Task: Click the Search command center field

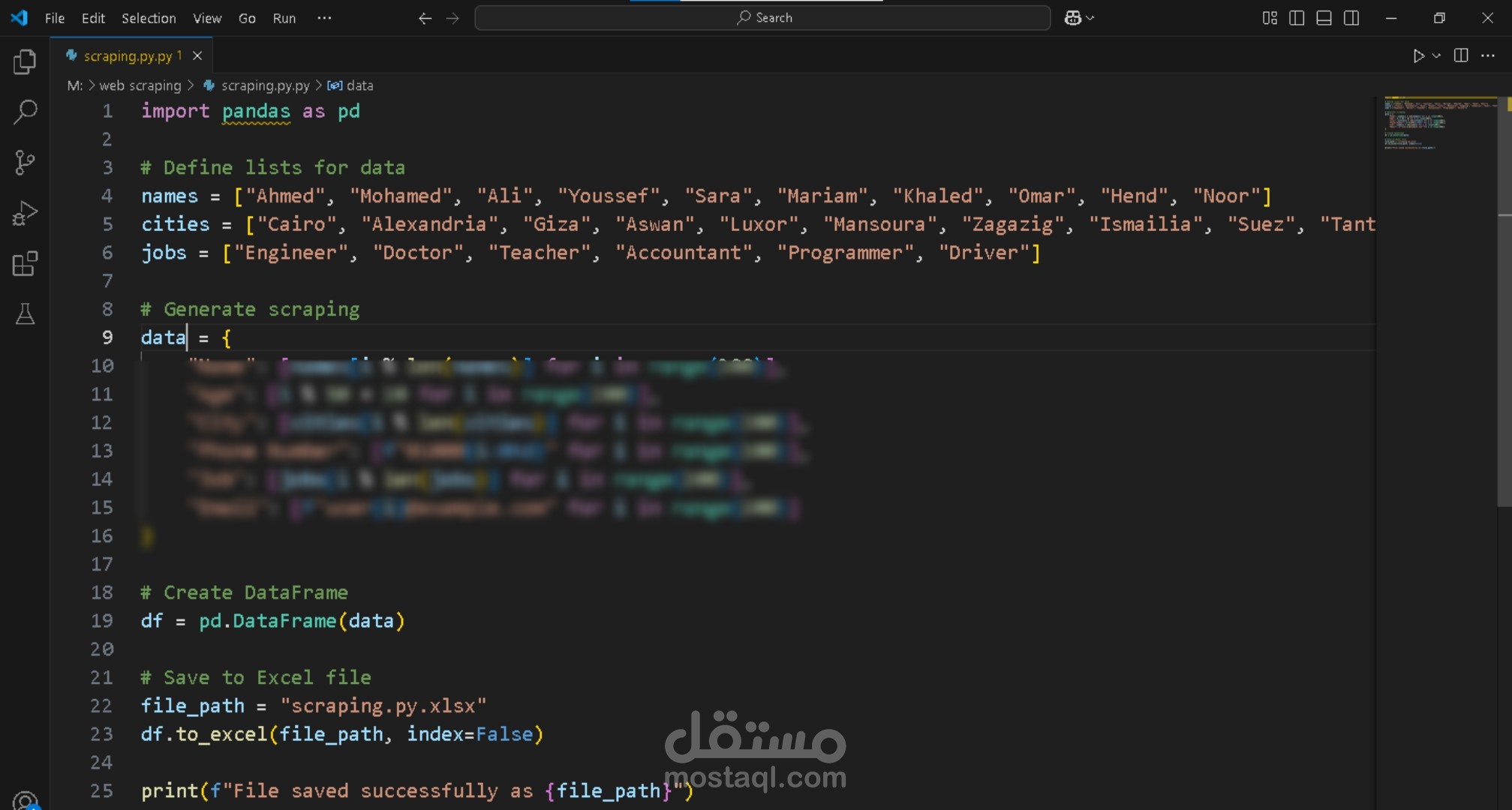Action: (x=762, y=18)
